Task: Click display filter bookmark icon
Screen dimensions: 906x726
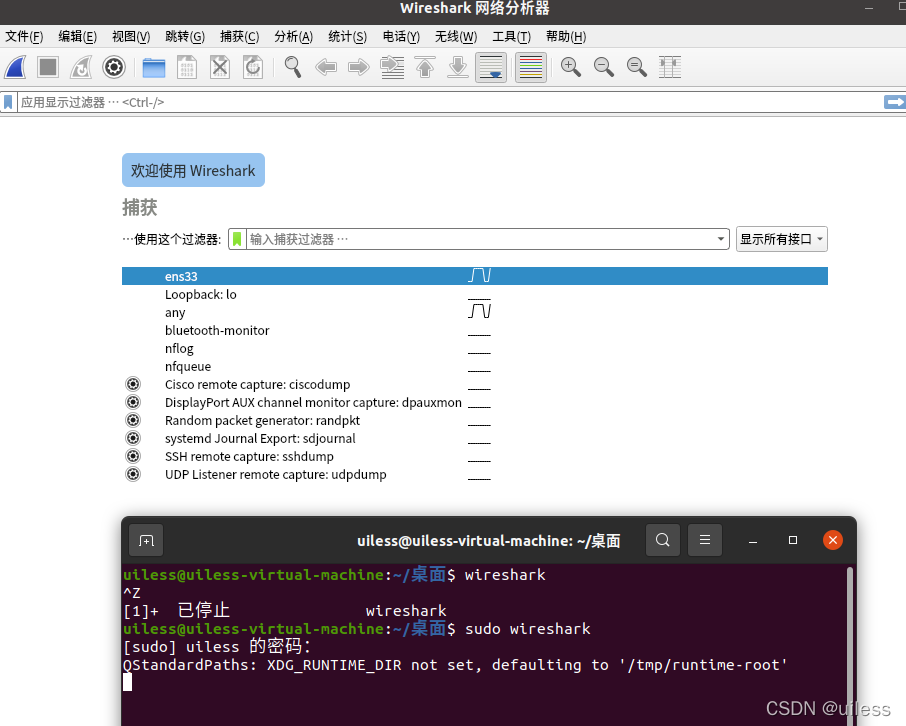Action: point(8,102)
